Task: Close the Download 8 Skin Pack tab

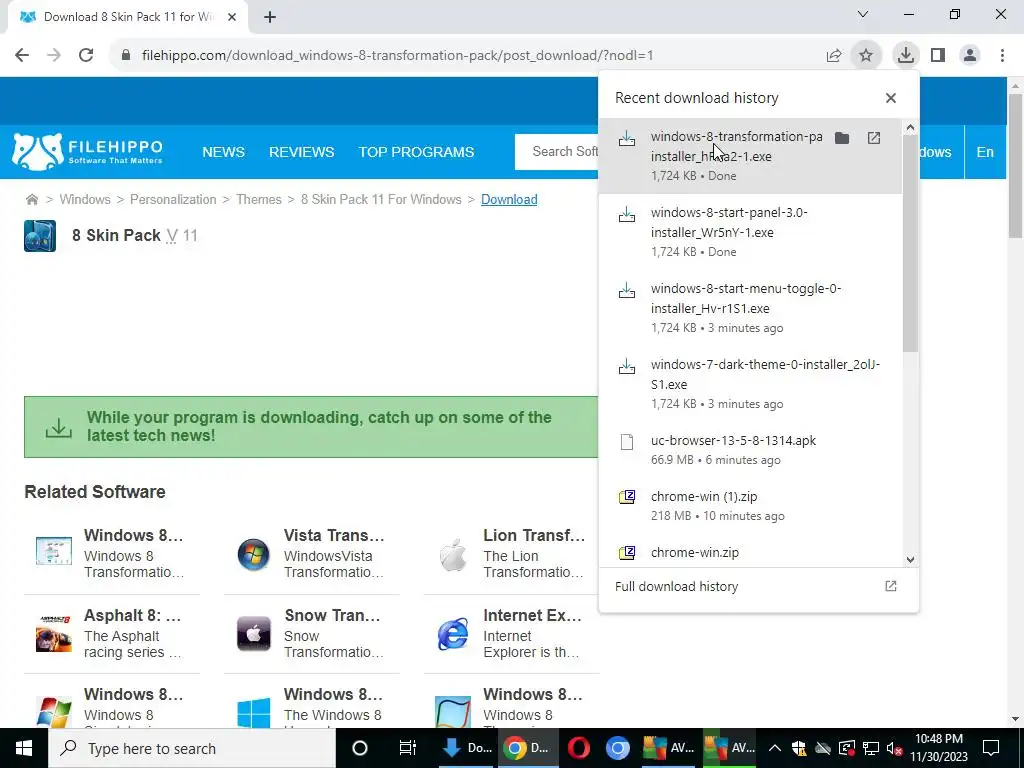Action: pos(232,17)
